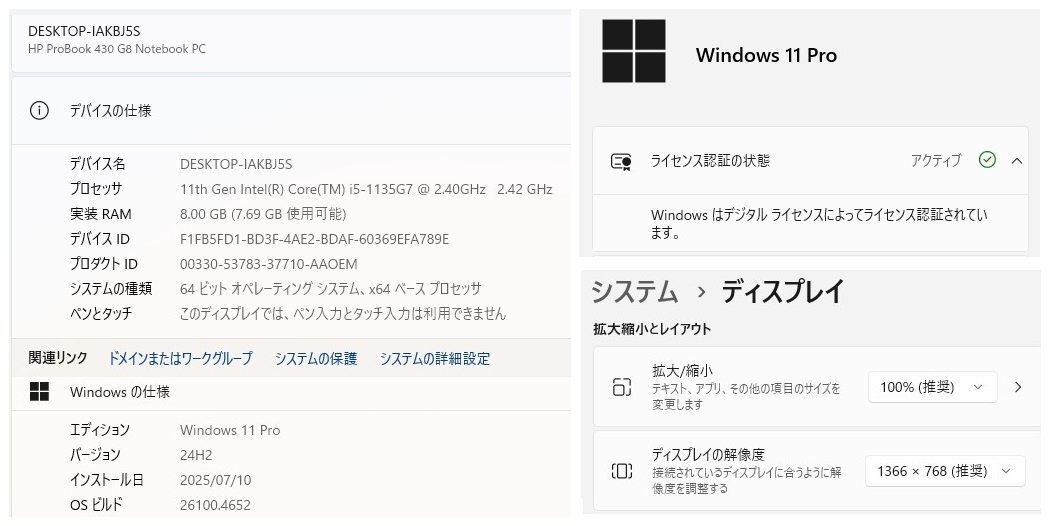The image size is (1051, 526).
Task: Click the デバイス名 label
Action: (97, 164)
